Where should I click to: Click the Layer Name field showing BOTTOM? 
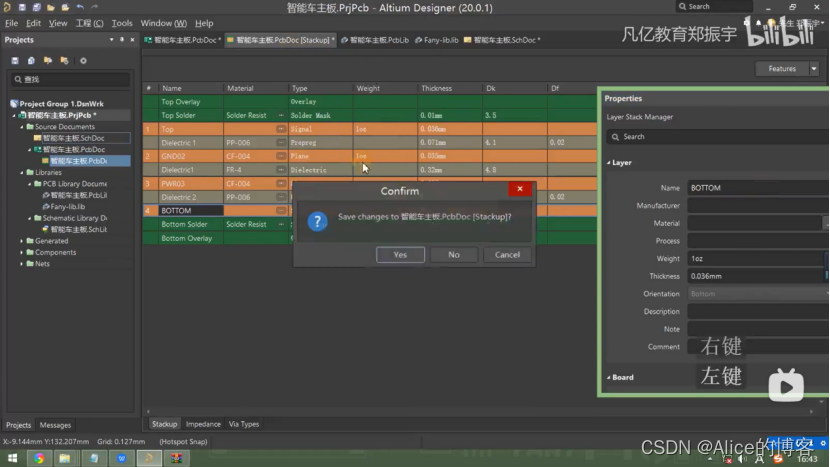pos(757,188)
